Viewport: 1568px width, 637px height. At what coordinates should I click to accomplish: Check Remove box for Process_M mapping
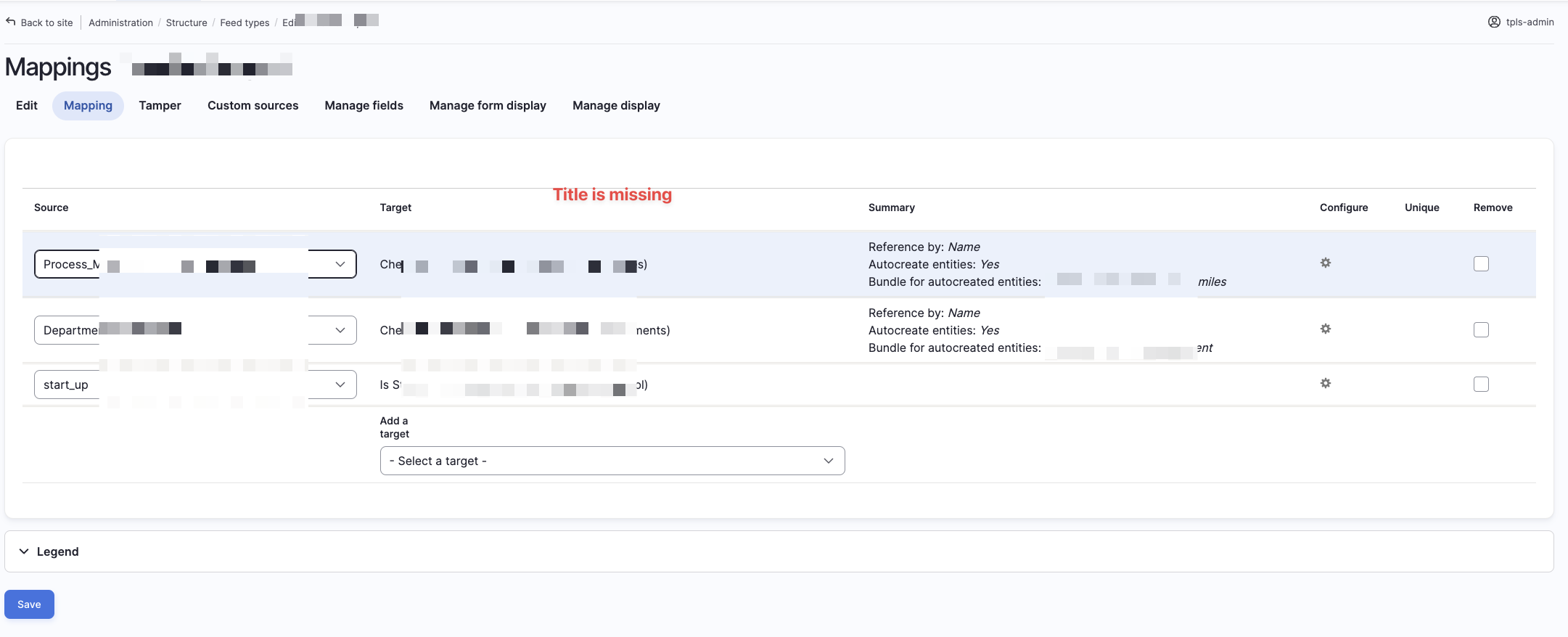pos(1481,264)
